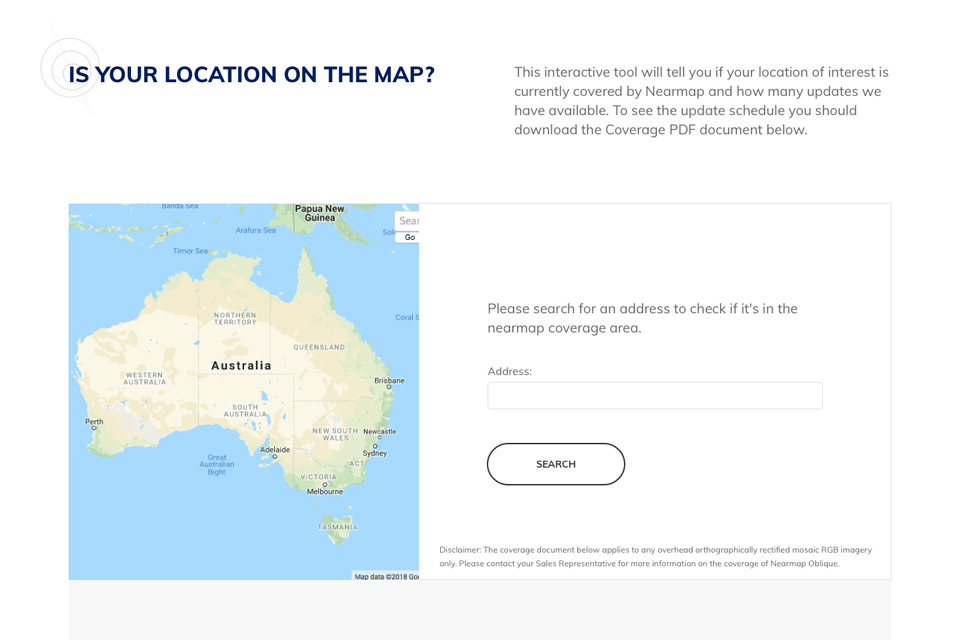Click the Sydney city marker
The height and width of the screenshot is (640, 960).
[x=375, y=446]
